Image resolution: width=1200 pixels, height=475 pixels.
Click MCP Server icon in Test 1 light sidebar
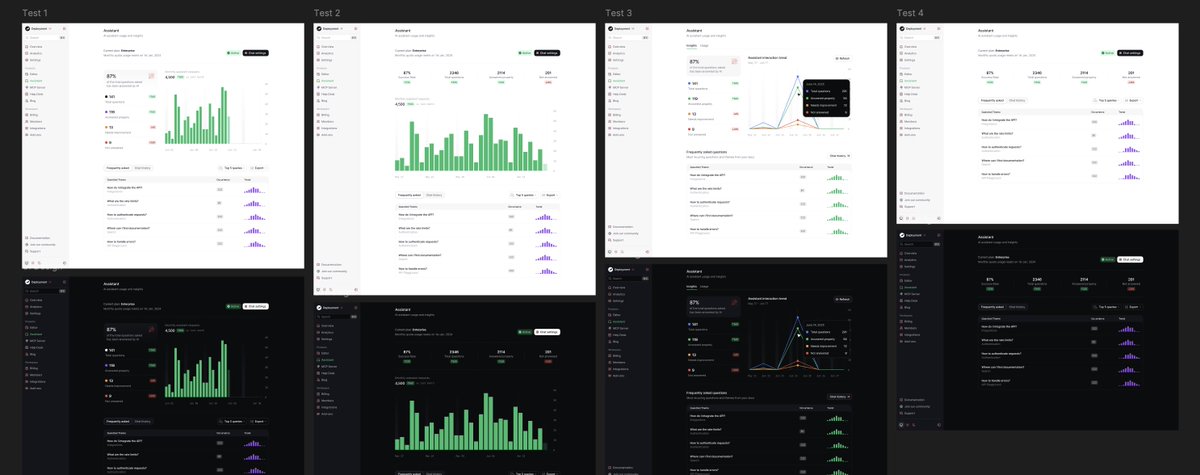(26, 87)
